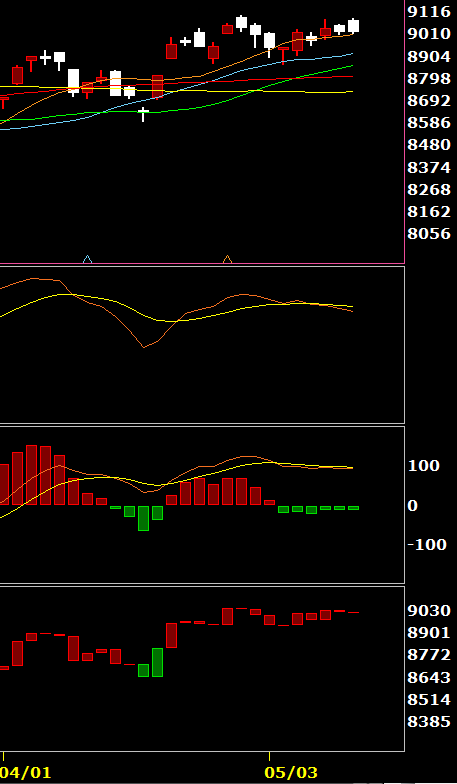
Task: Click the right end of the light blue moving average line
Action: pos(352,54)
